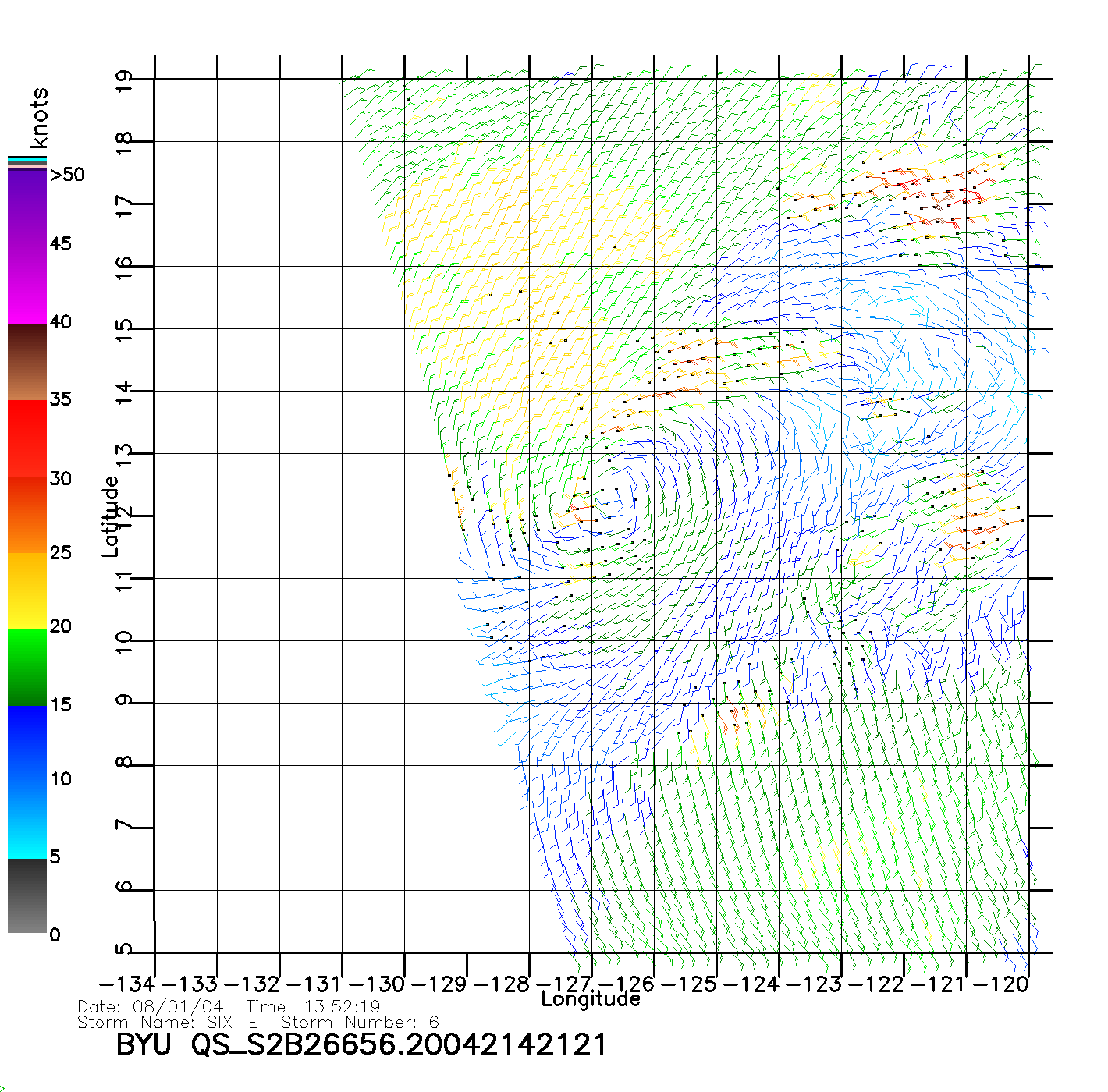
Task: Click the brown 35-40 knots color band
Action: click(27, 362)
